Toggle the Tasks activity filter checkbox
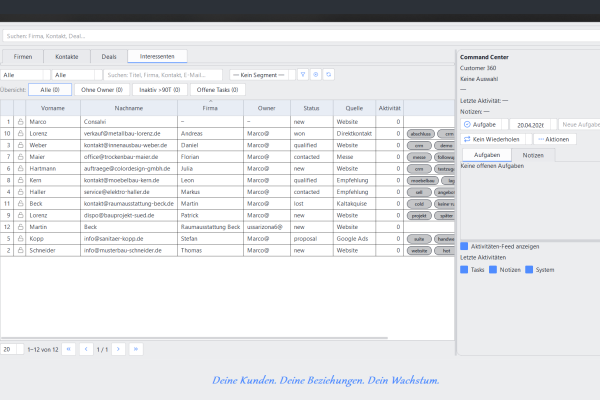The height and width of the screenshot is (400, 600). [464, 269]
